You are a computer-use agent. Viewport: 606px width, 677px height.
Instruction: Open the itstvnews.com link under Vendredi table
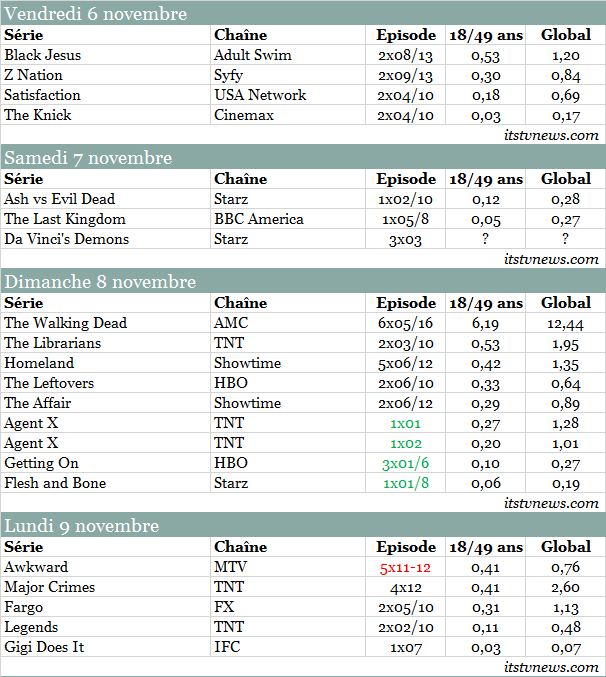point(551,135)
